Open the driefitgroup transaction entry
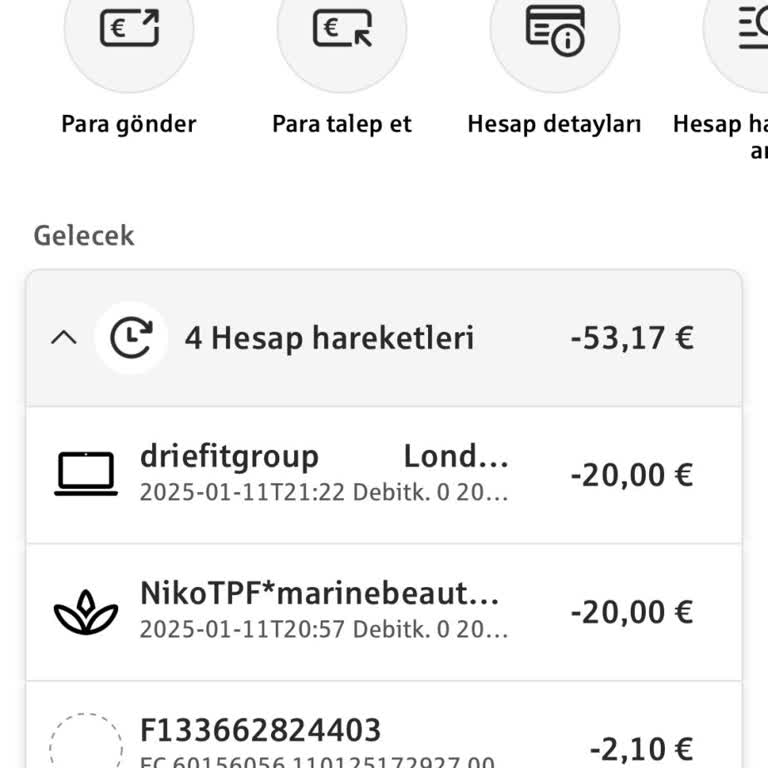This screenshot has width=768, height=768. coord(325,474)
